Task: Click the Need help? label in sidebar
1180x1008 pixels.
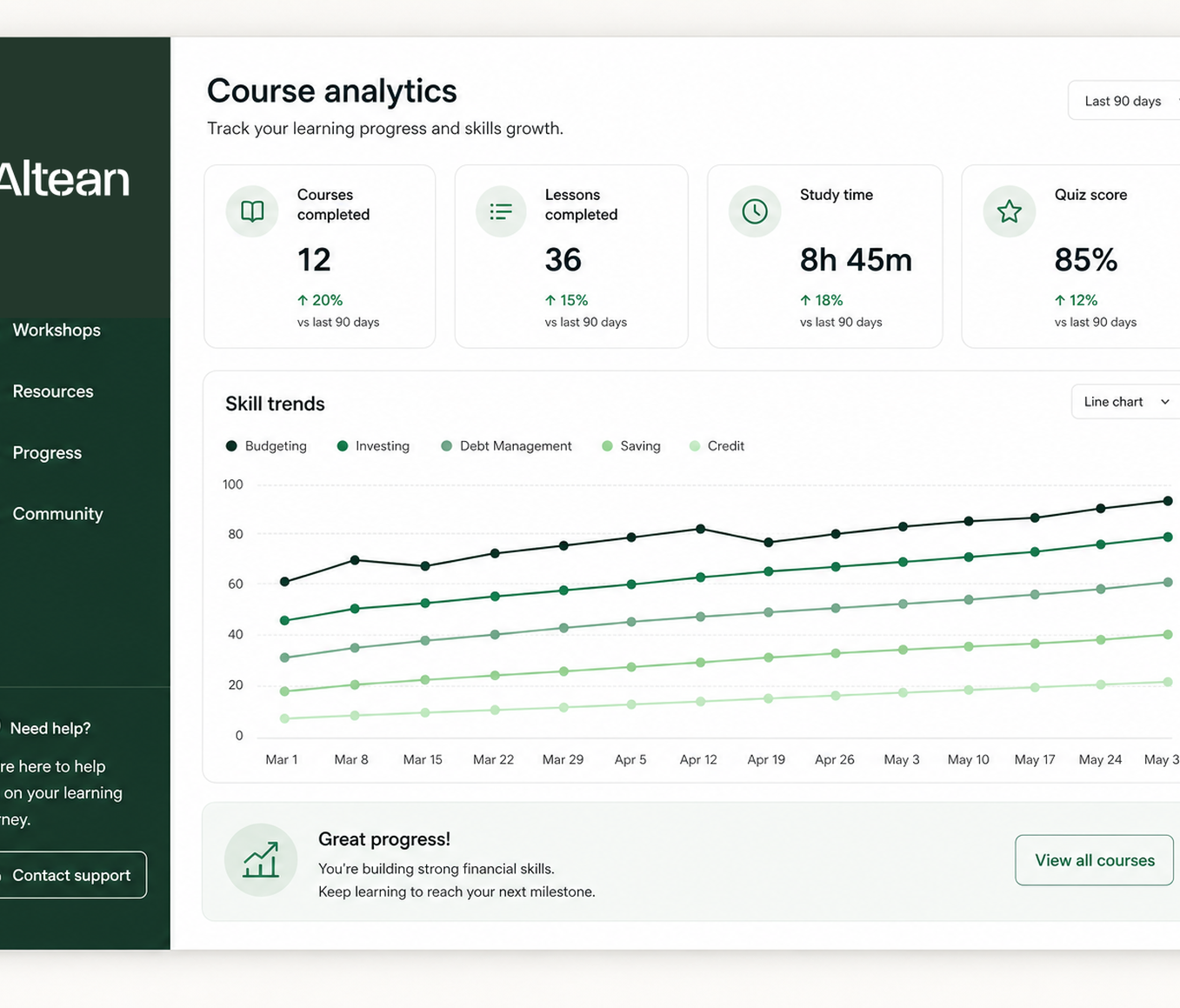Action: [x=50, y=729]
